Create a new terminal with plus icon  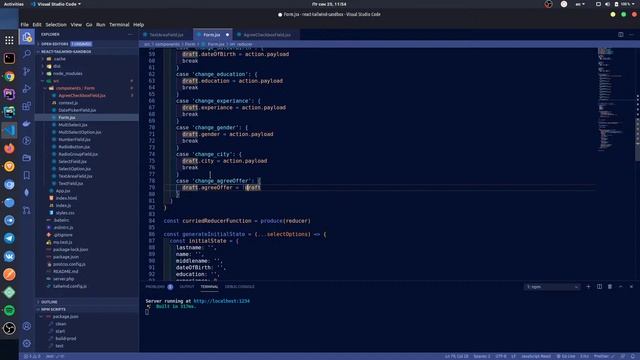pyautogui.click(x=588, y=287)
